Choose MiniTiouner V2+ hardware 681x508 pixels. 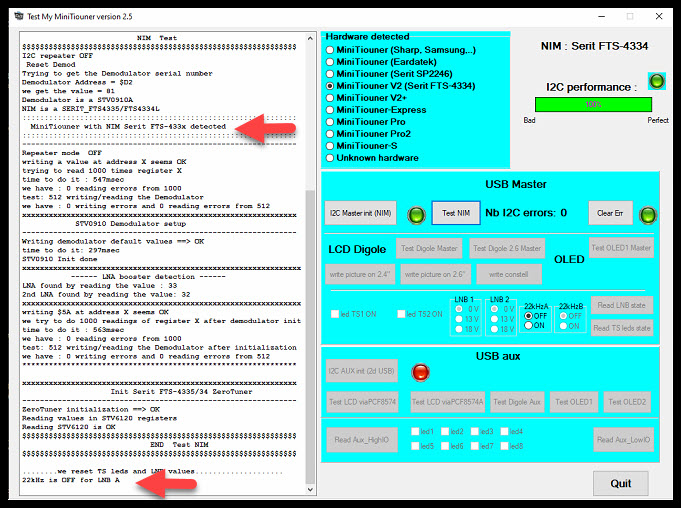click(330, 98)
